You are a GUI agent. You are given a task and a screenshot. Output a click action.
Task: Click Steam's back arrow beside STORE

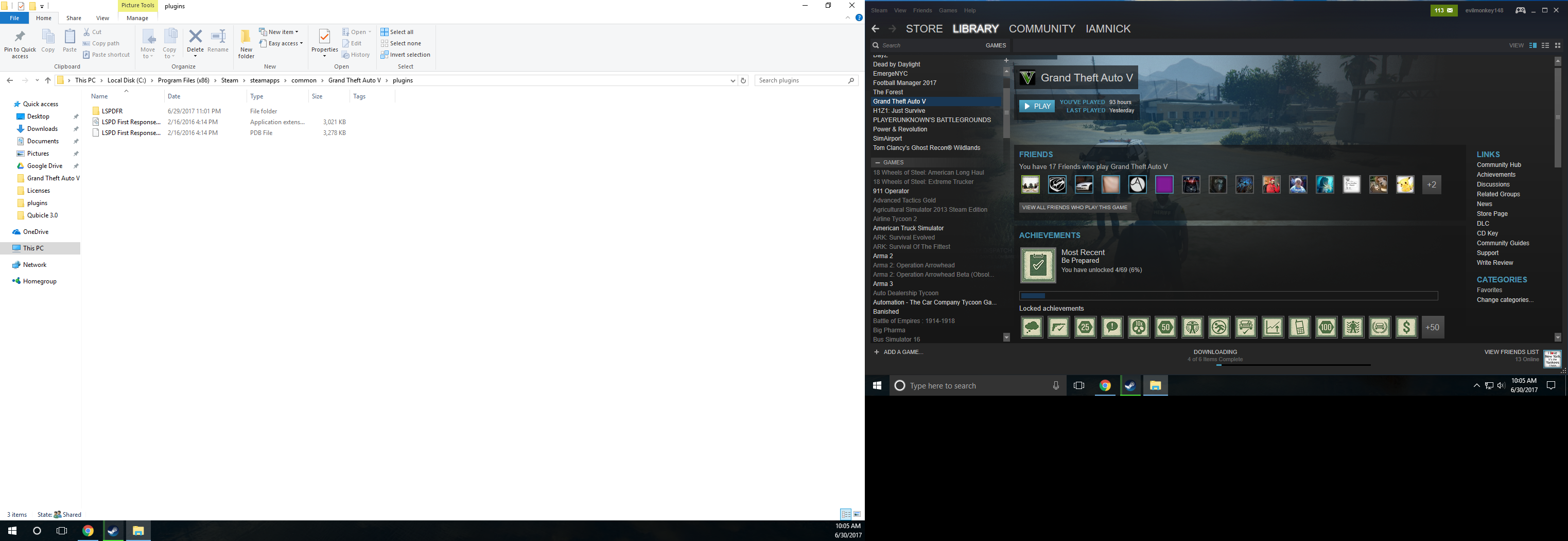(x=875, y=29)
